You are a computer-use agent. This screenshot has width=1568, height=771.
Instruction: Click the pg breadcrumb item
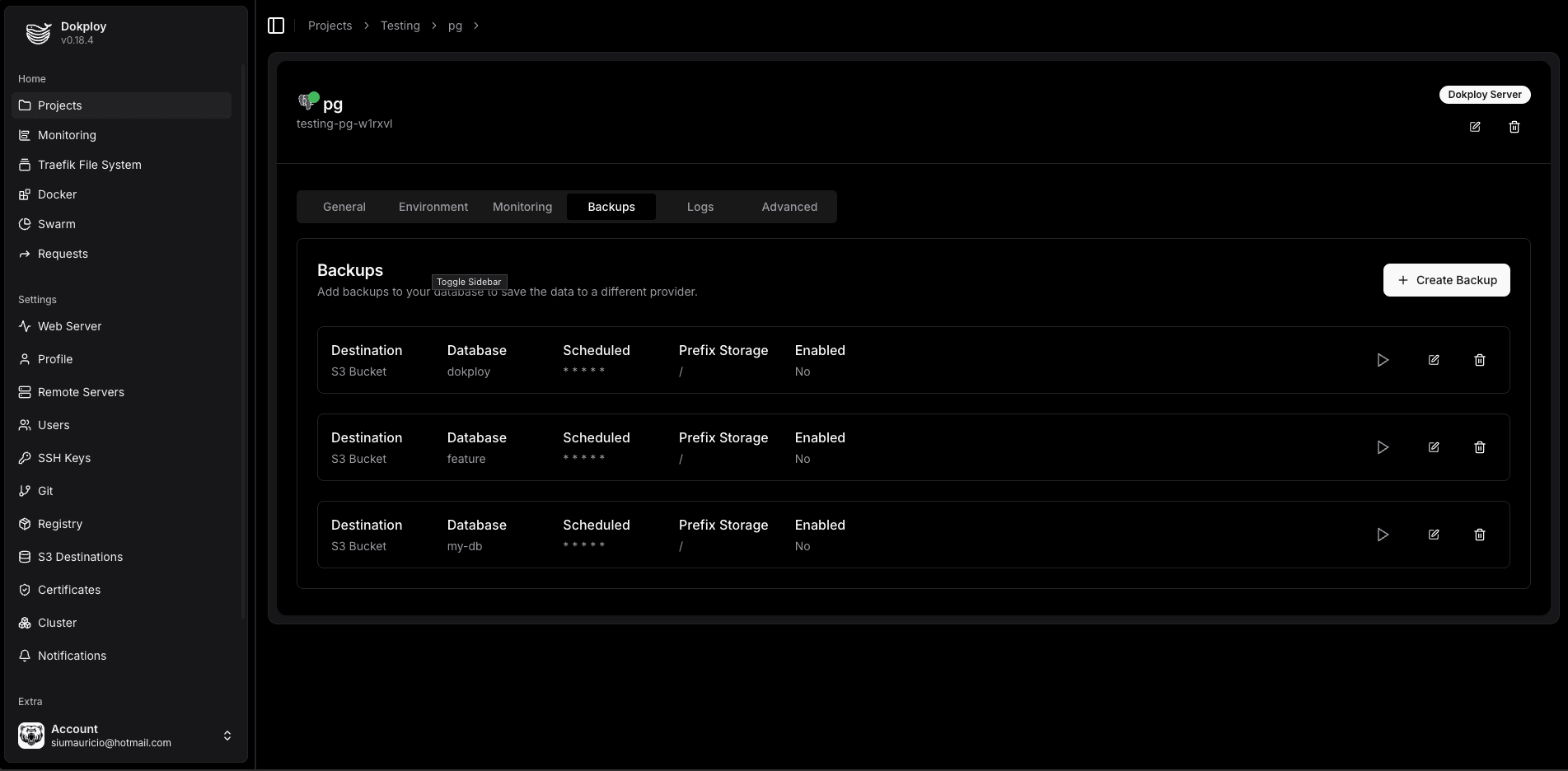coord(455,26)
